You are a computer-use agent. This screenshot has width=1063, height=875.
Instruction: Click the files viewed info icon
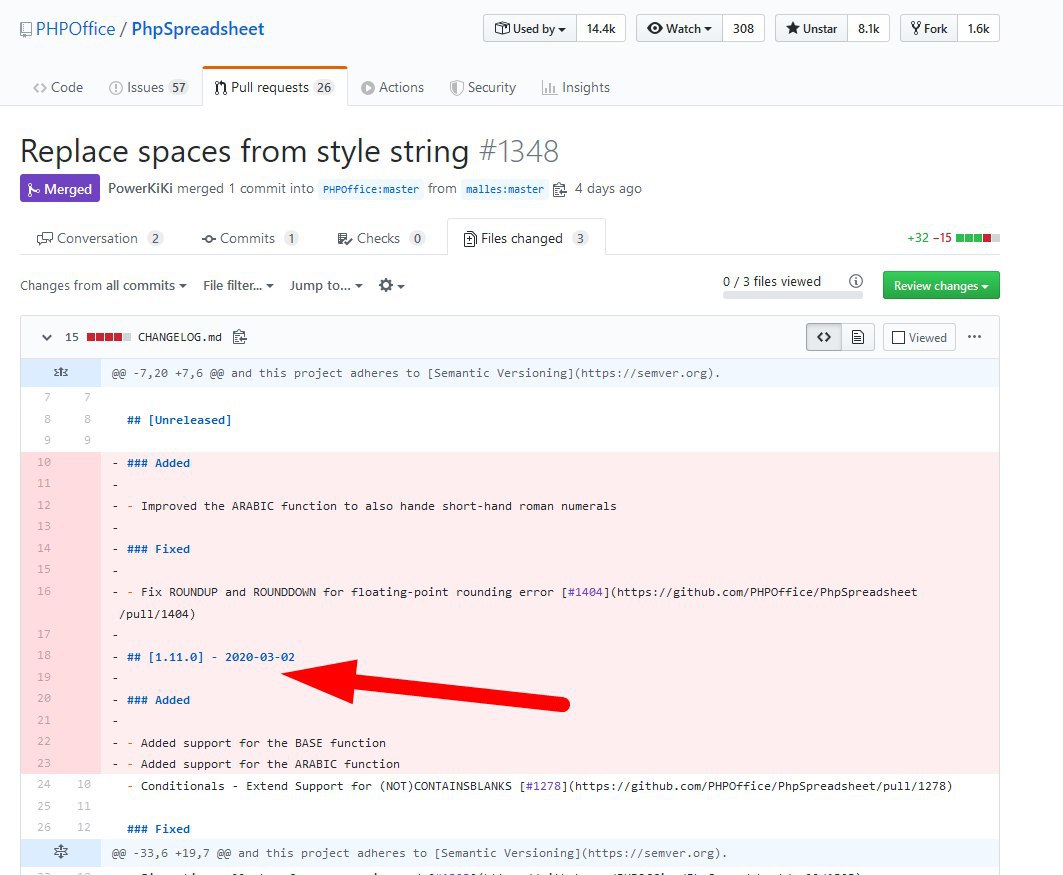tap(856, 281)
